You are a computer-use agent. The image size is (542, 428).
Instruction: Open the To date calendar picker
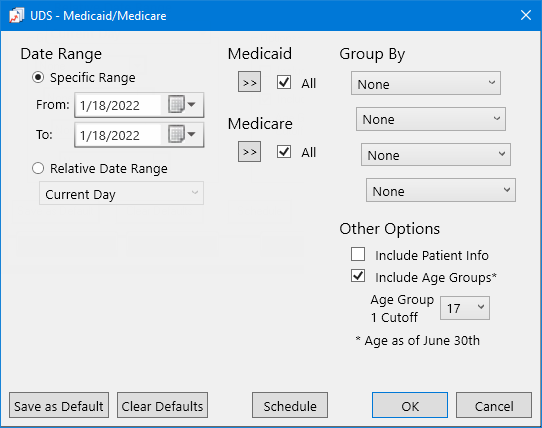tap(182, 134)
